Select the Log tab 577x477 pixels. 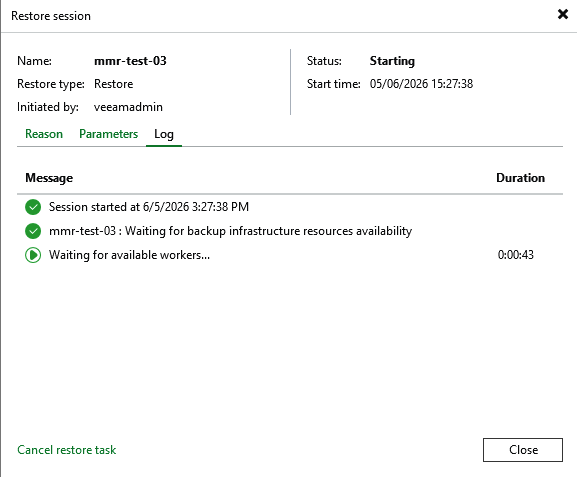(x=164, y=134)
